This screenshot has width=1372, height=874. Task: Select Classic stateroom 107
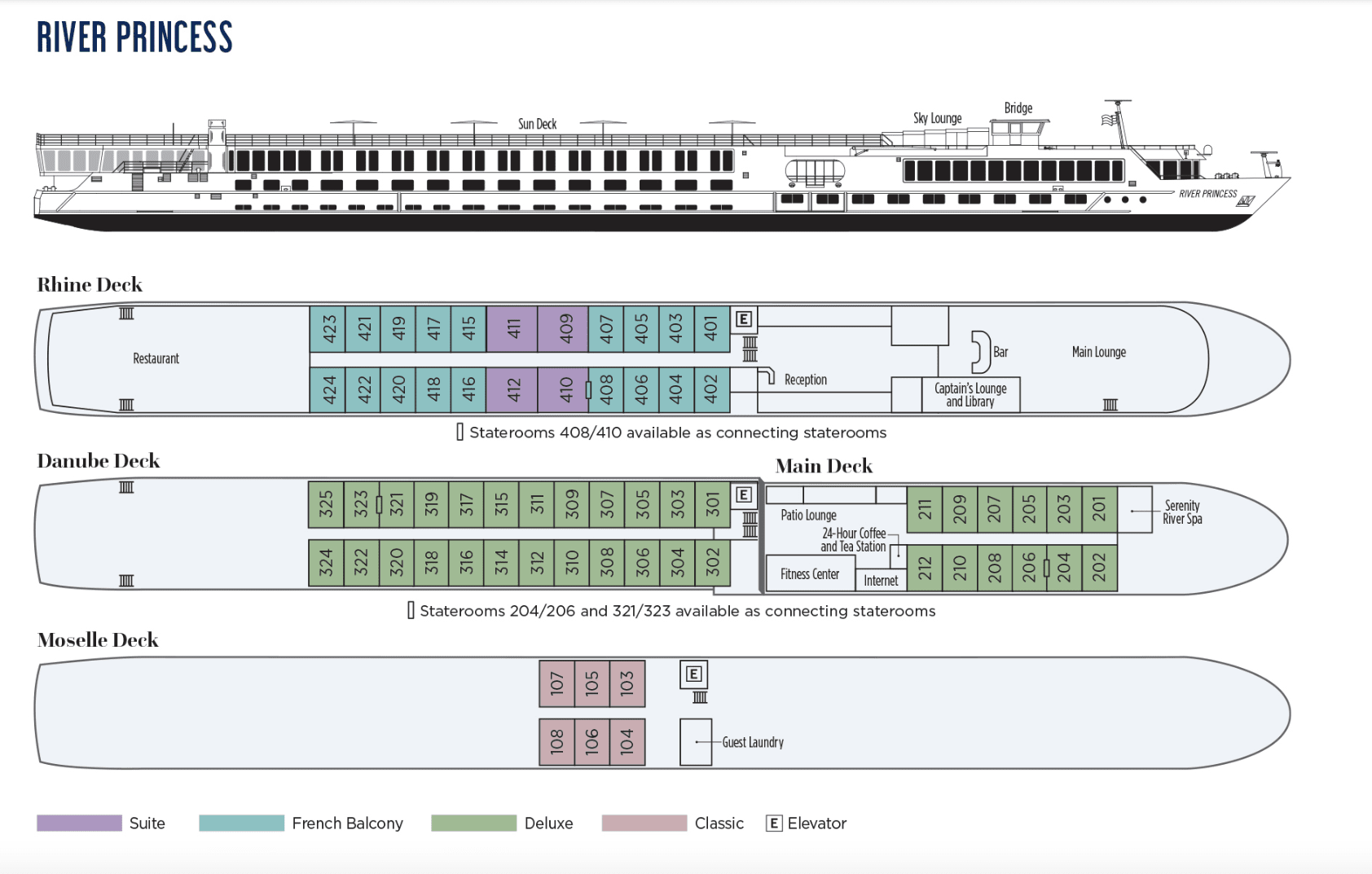[557, 683]
